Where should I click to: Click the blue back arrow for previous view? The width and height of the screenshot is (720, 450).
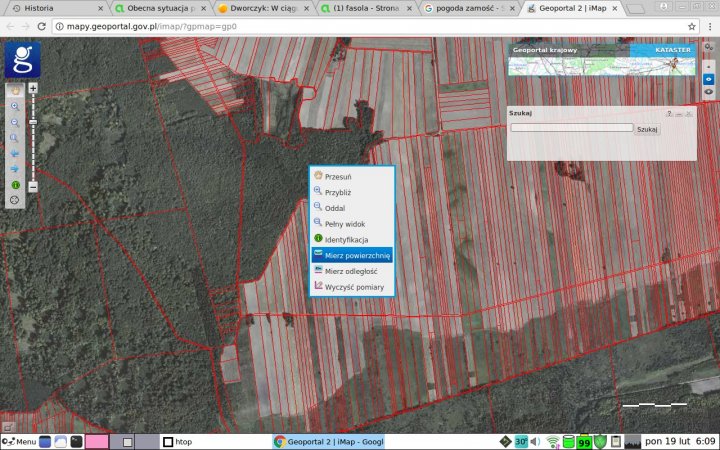click(15, 153)
